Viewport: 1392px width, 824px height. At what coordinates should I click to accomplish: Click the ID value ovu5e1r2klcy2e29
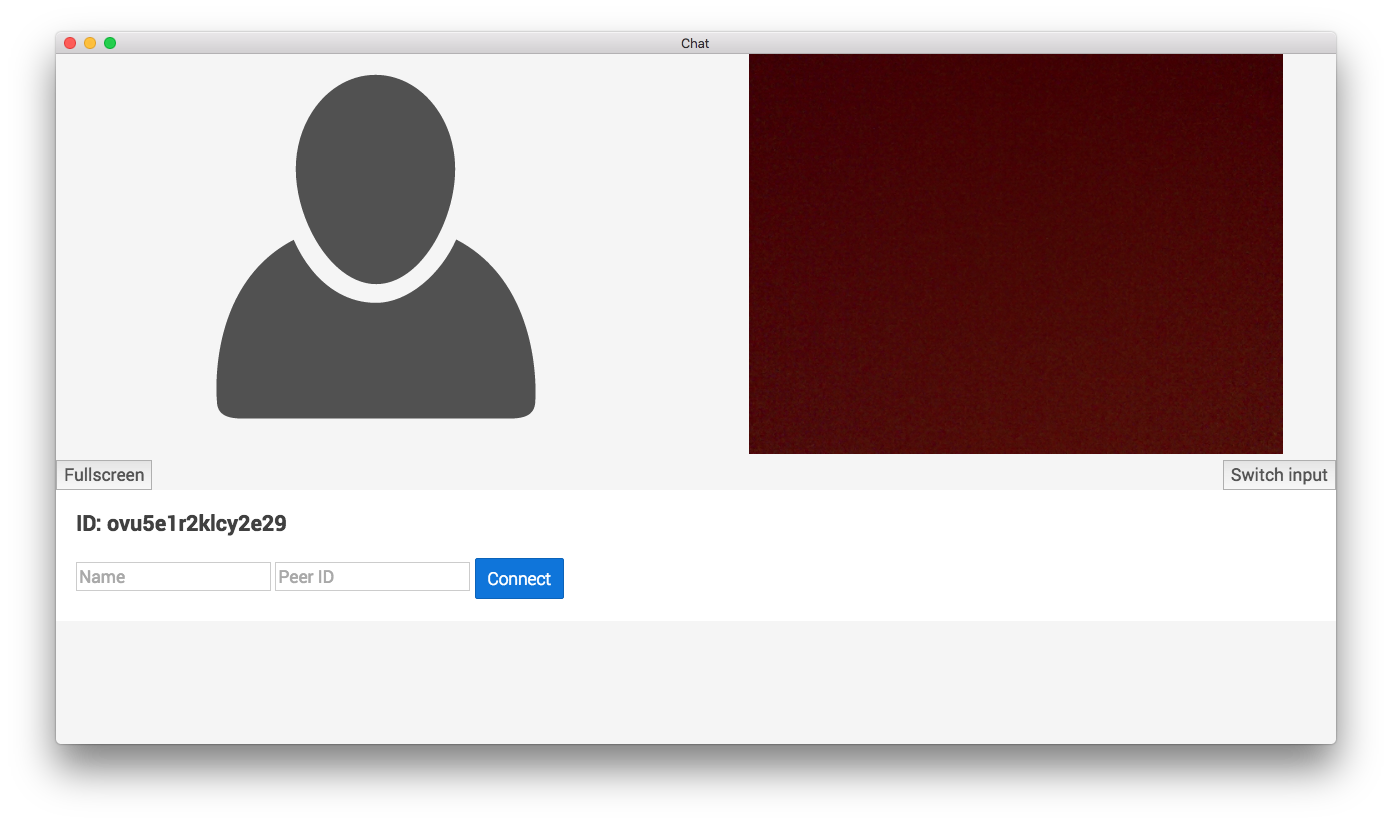197,524
